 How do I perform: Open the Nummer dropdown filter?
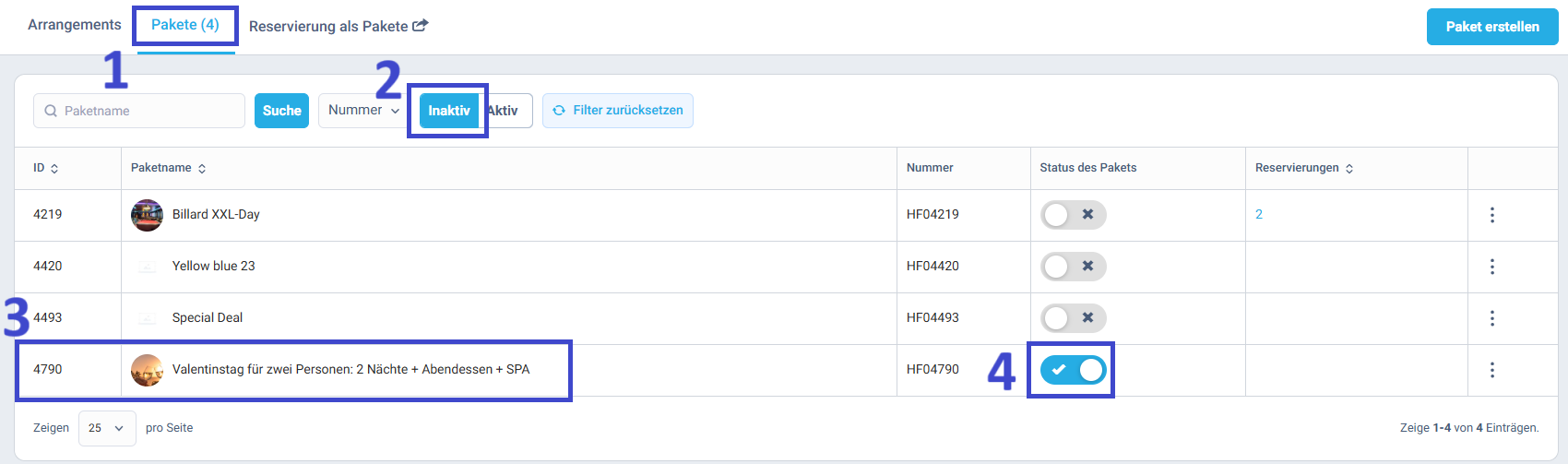pos(363,111)
